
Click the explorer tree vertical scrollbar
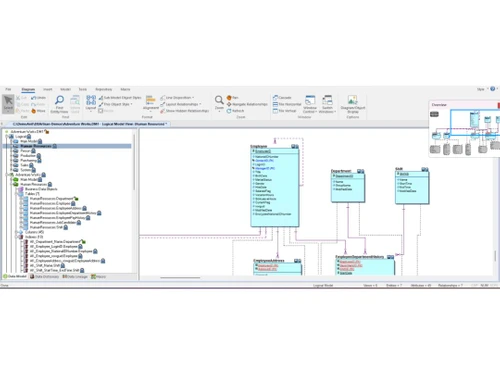click(x=134, y=162)
